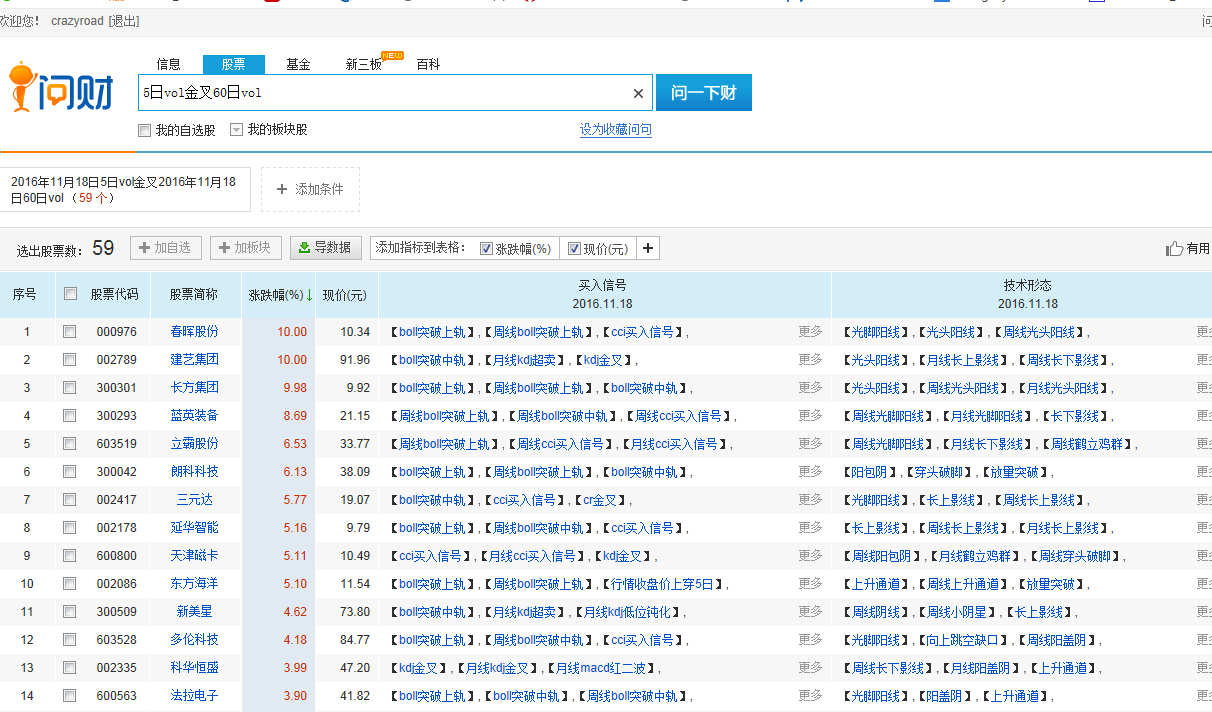The height and width of the screenshot is (712, 1212).
Task: Open the 我的板块股 dropdown arrow
Action: pos(237,130)
